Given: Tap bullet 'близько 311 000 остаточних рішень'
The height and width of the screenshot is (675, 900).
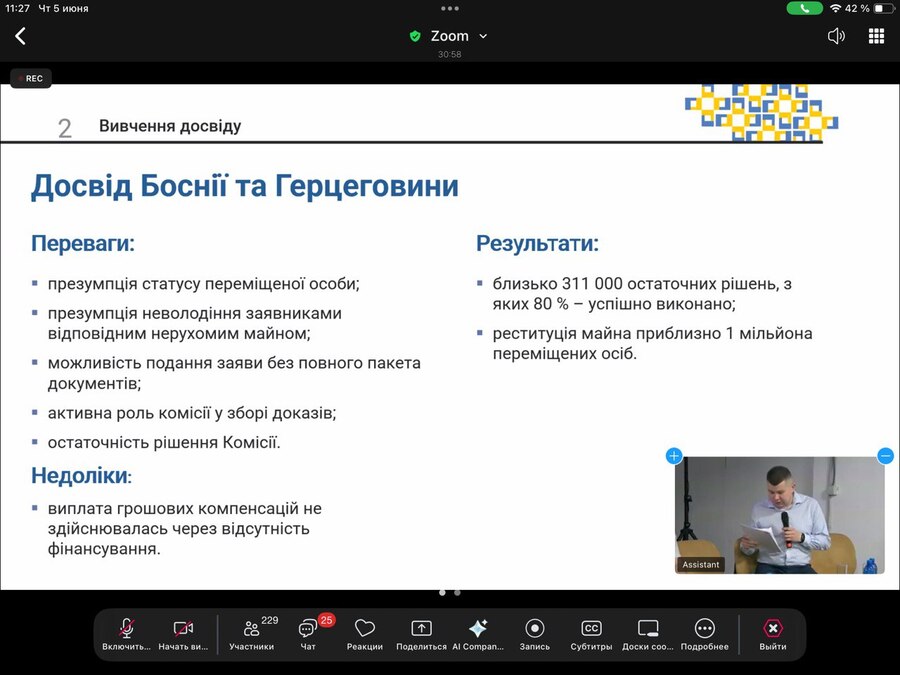Looking at the screenshot, I should [642, 293].
